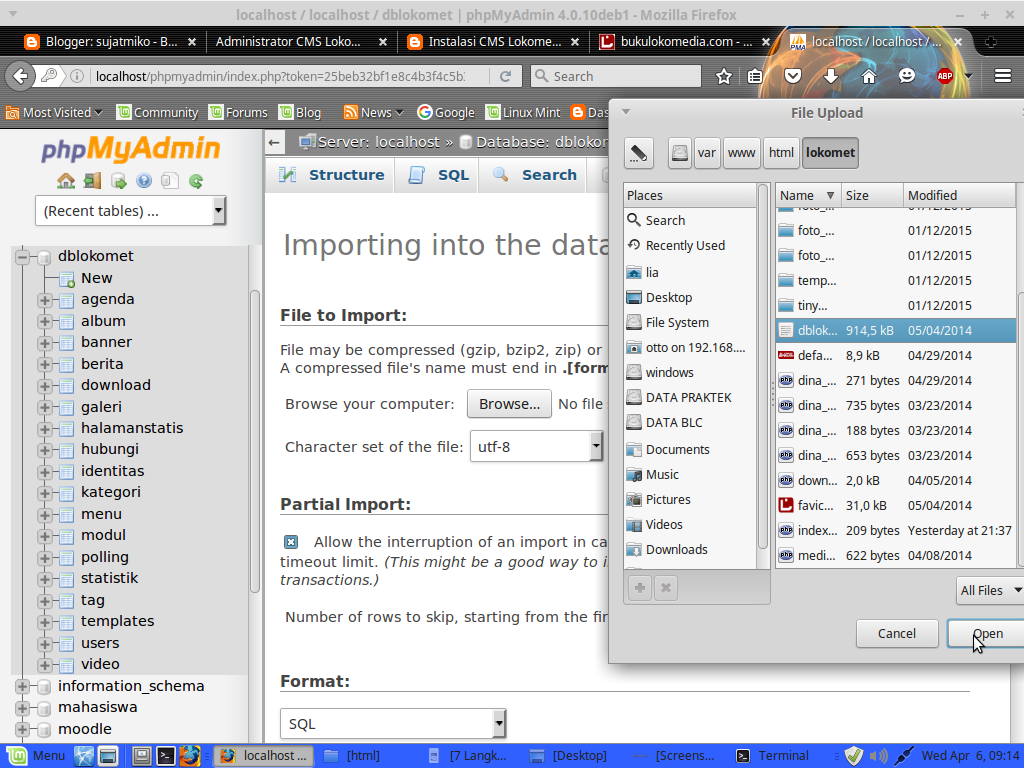Click the security shield tray icon
The width and height of the screenshot is (1024, 768).
[854, 756]
